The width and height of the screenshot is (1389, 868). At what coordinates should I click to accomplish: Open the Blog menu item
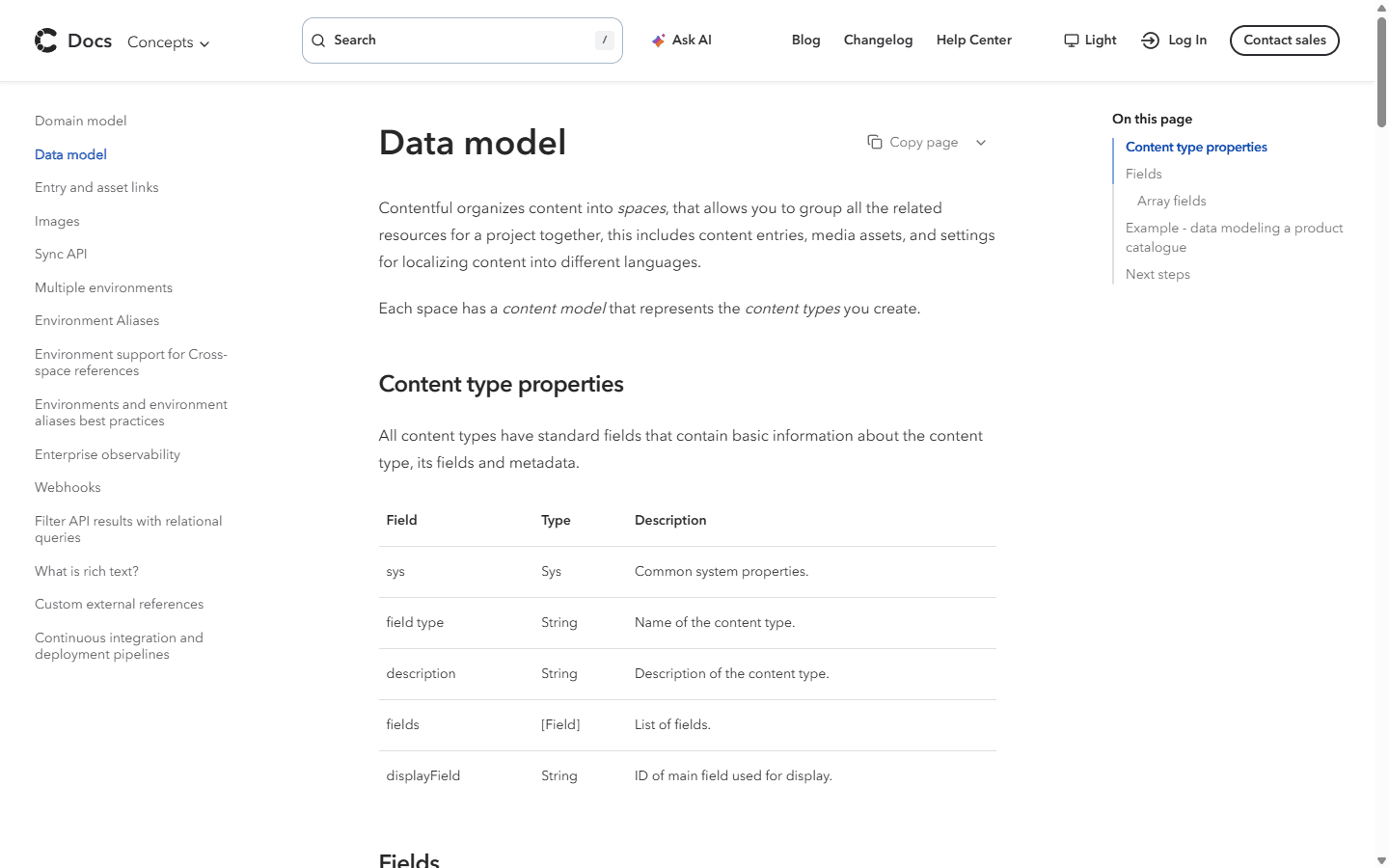(x=805, y=41)
